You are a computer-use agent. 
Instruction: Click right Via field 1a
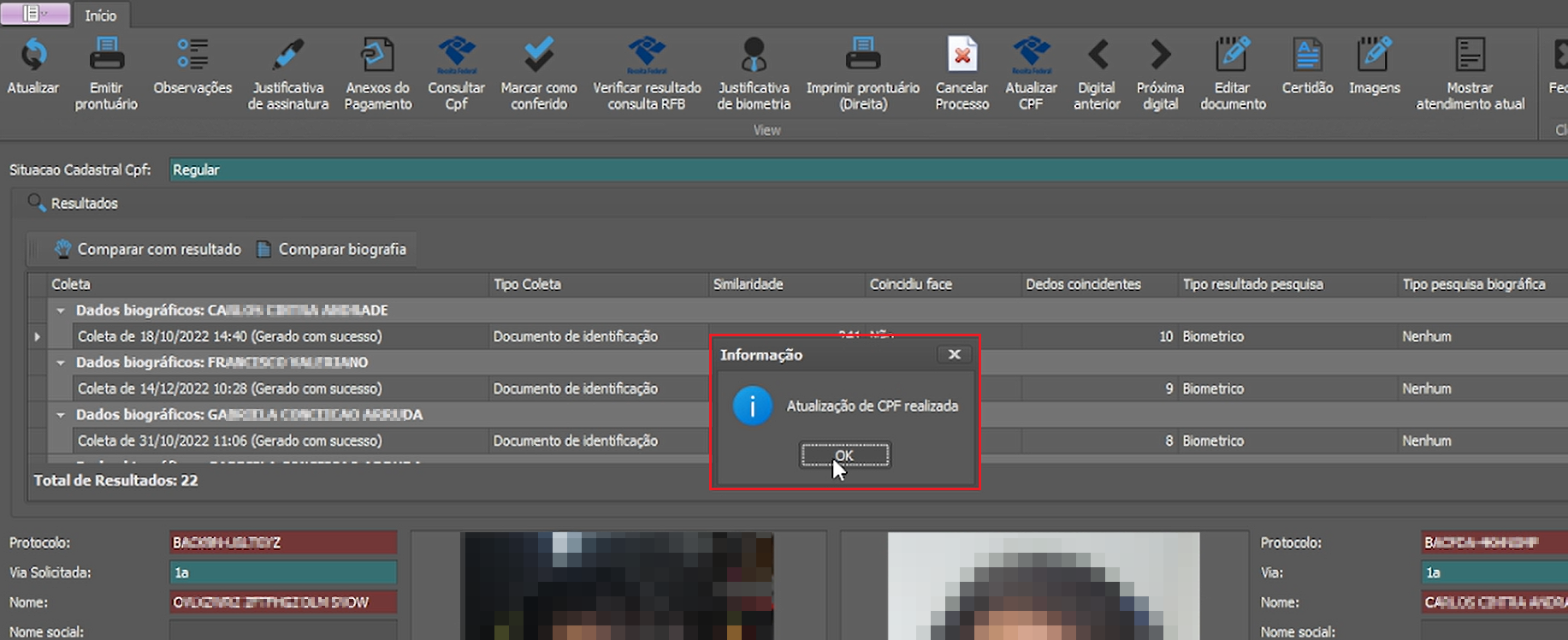pyautogui.click(x=1494, y=572)
